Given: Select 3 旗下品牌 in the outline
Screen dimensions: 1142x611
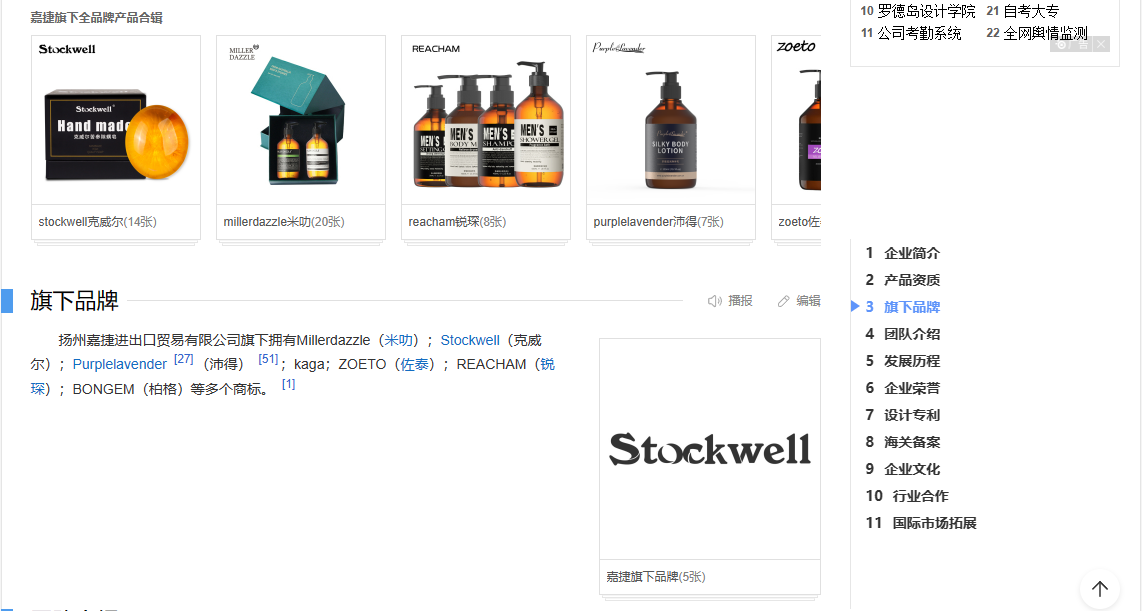Looking at the screenshot, I should (902, 307).
